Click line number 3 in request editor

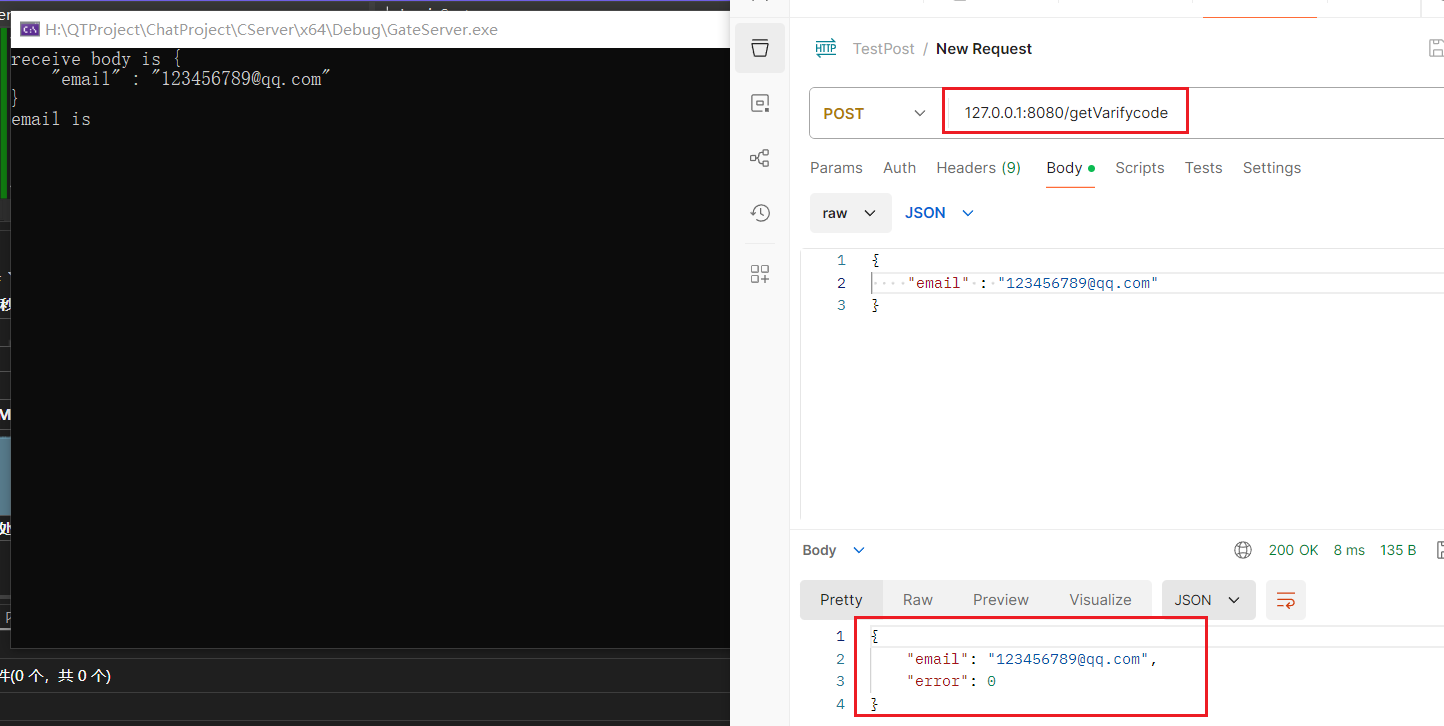(x=841, y=305)
